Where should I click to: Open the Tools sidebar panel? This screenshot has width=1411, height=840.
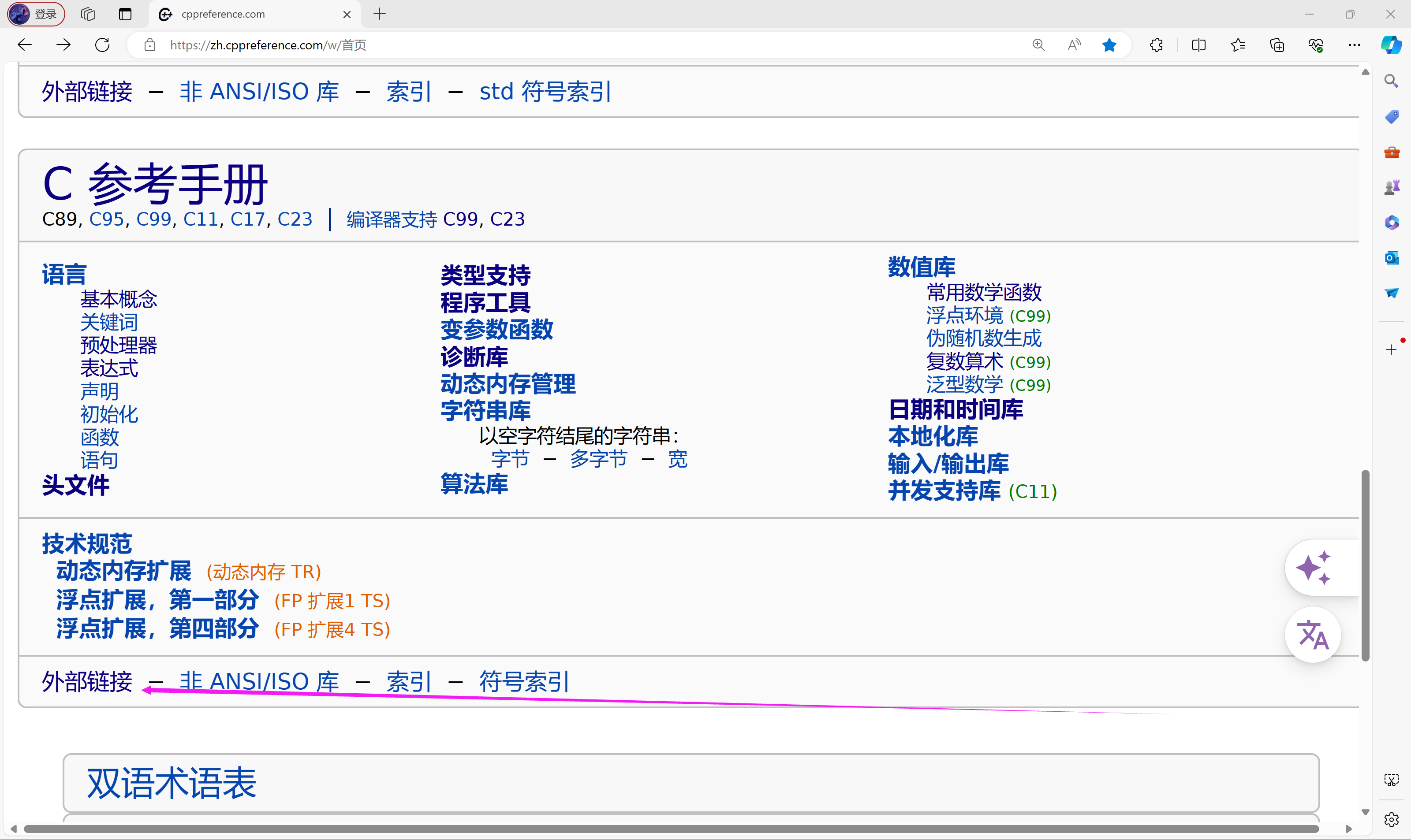[1392, 152]
